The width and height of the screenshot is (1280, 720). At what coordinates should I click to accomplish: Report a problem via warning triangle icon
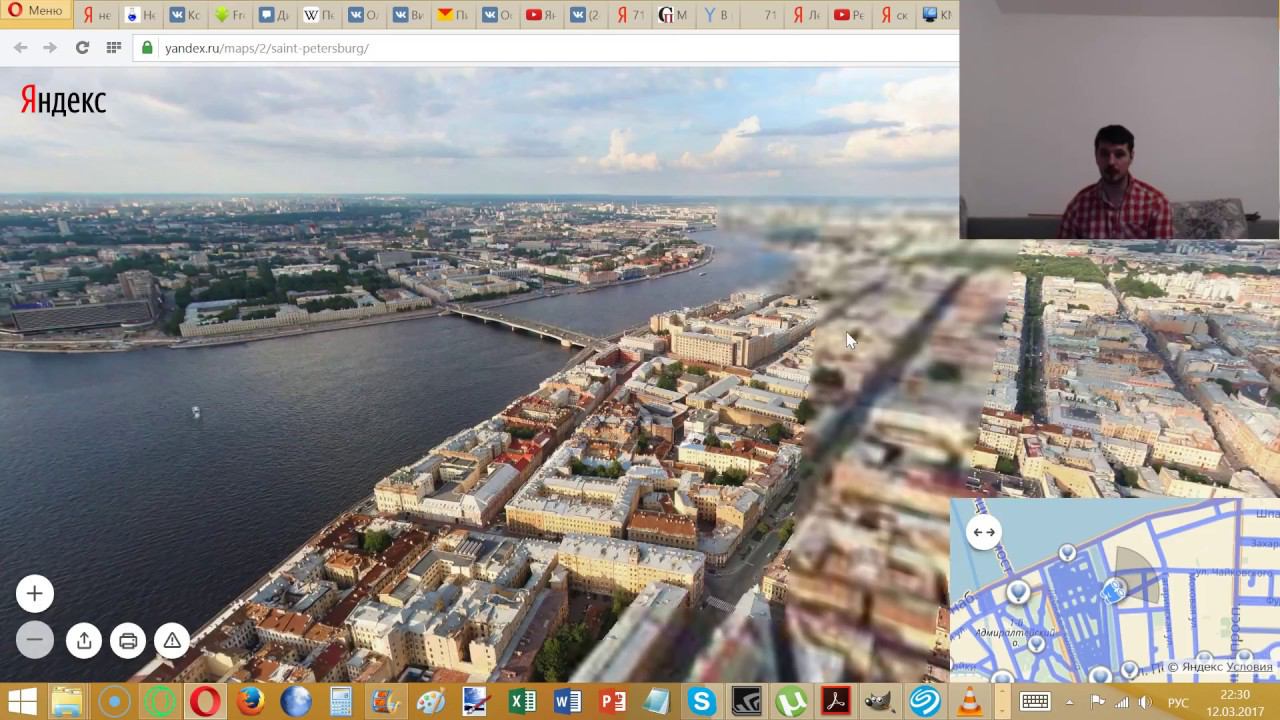pos(172,640)
